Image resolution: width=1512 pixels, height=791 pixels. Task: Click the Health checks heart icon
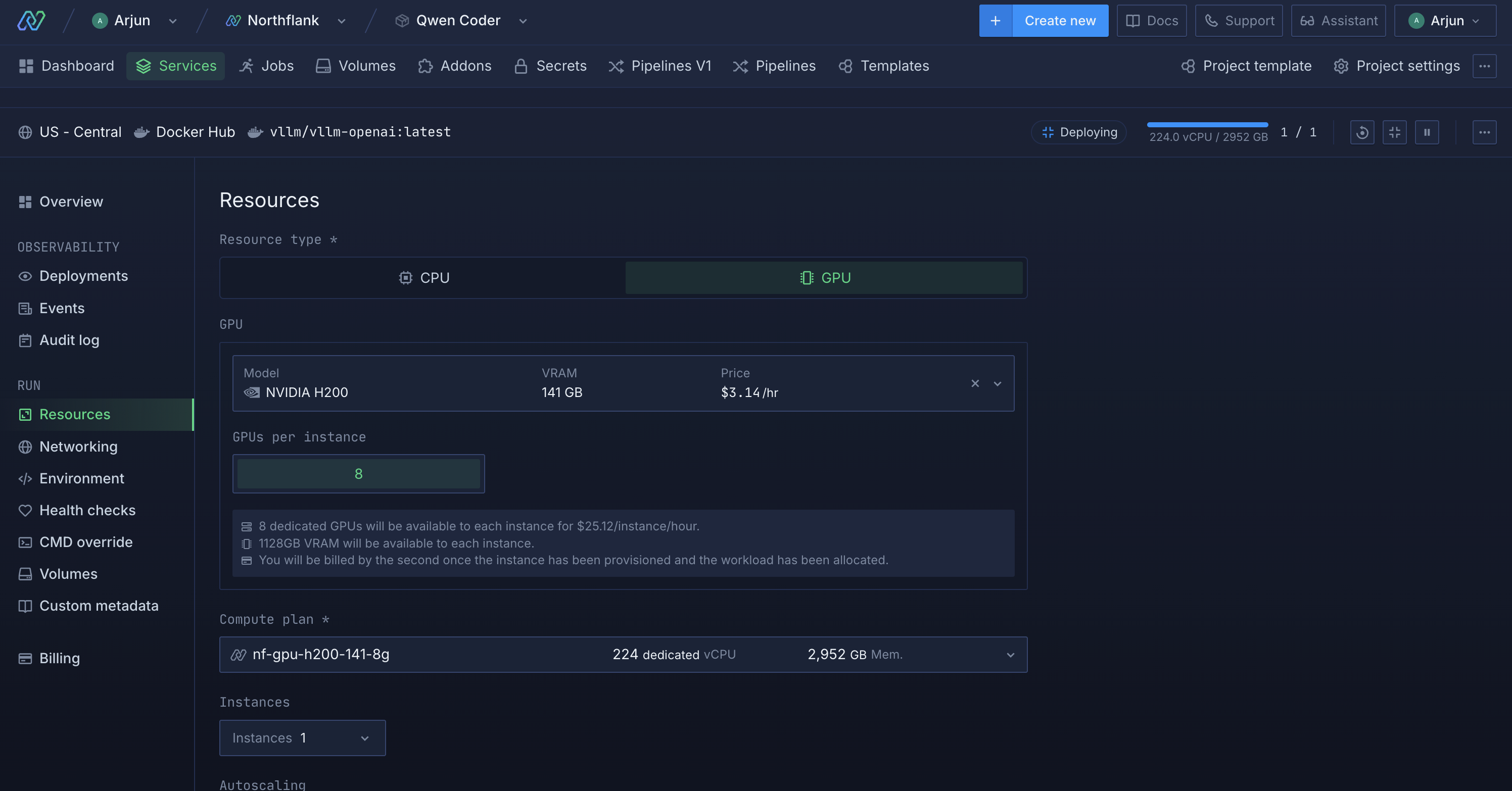coord(25,510)
